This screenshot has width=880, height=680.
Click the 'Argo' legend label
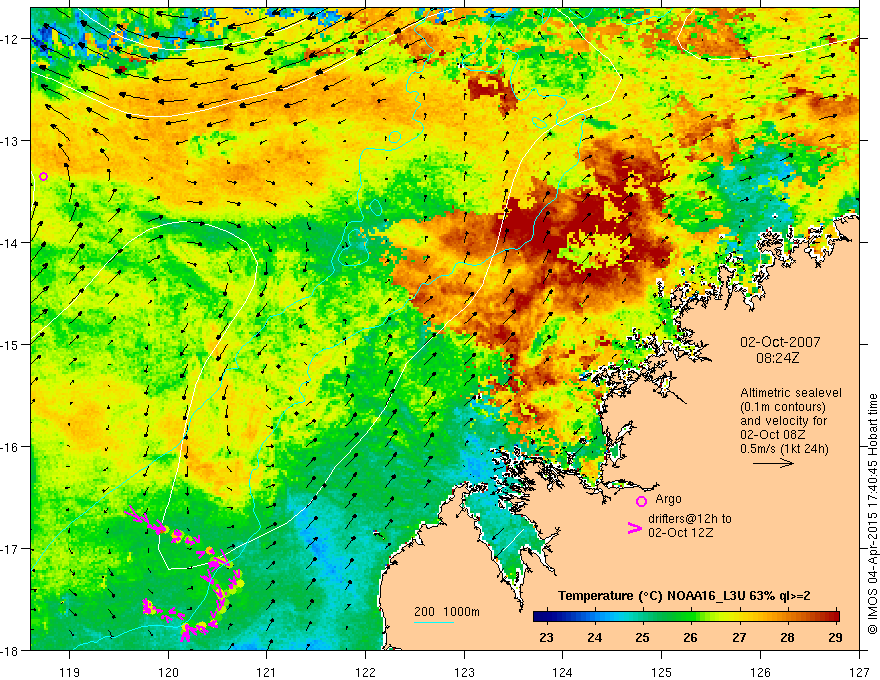click(x=668, y=499)
